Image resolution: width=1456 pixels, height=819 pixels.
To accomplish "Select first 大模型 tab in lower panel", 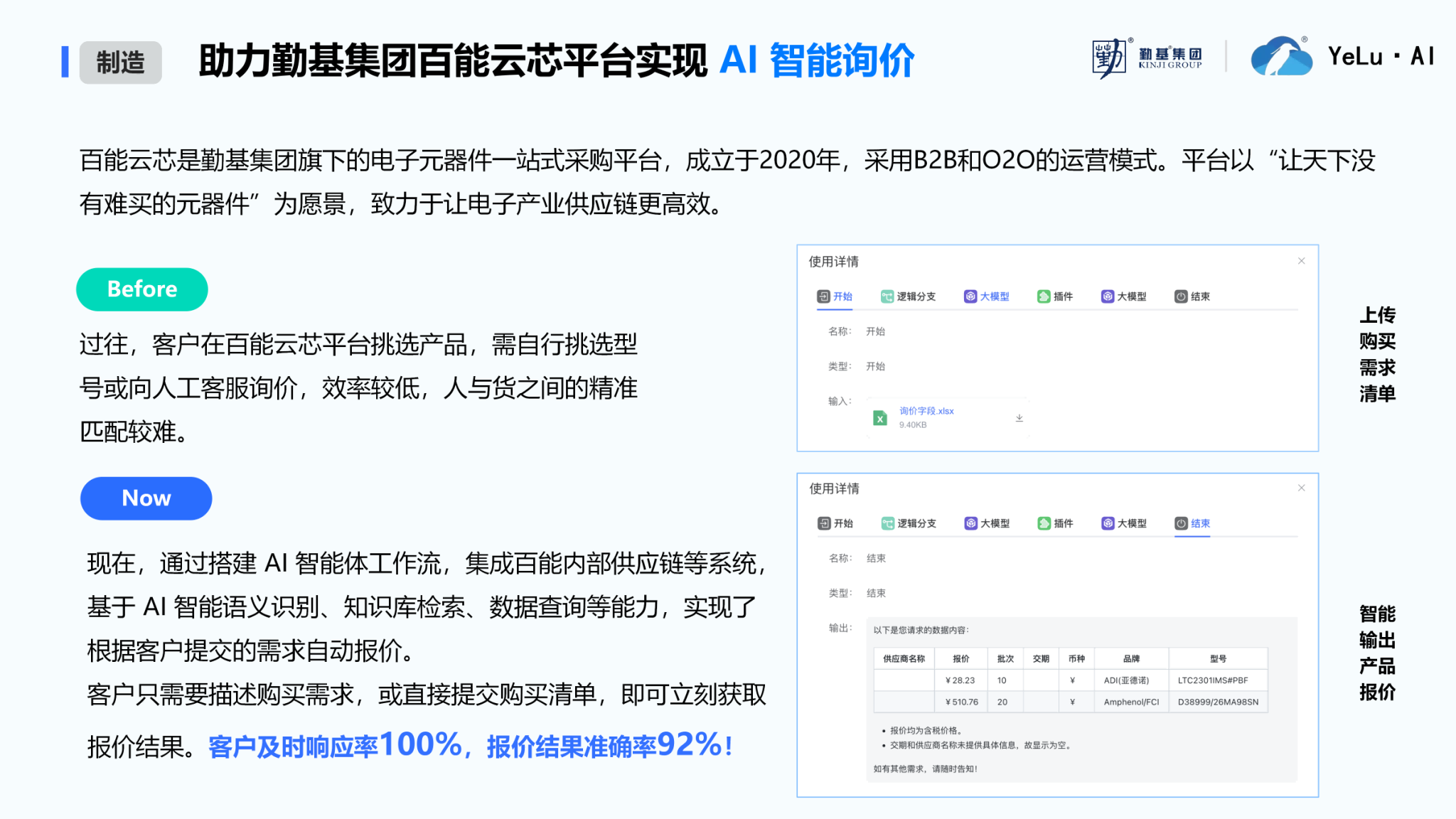I will click(x=987, y=523).
